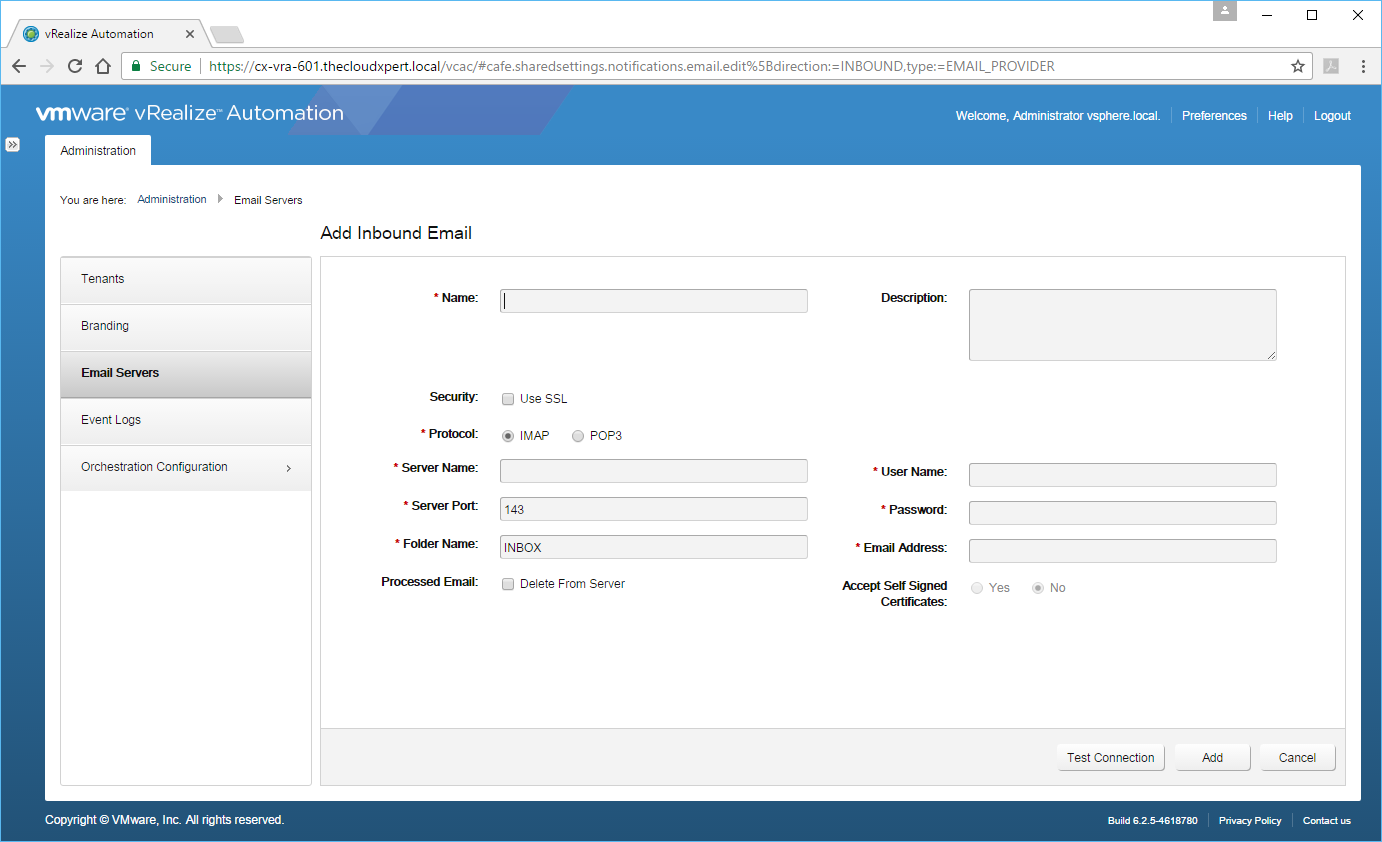
Task: Select the POP3 protocol radio button
Action: tap(578, 436)
